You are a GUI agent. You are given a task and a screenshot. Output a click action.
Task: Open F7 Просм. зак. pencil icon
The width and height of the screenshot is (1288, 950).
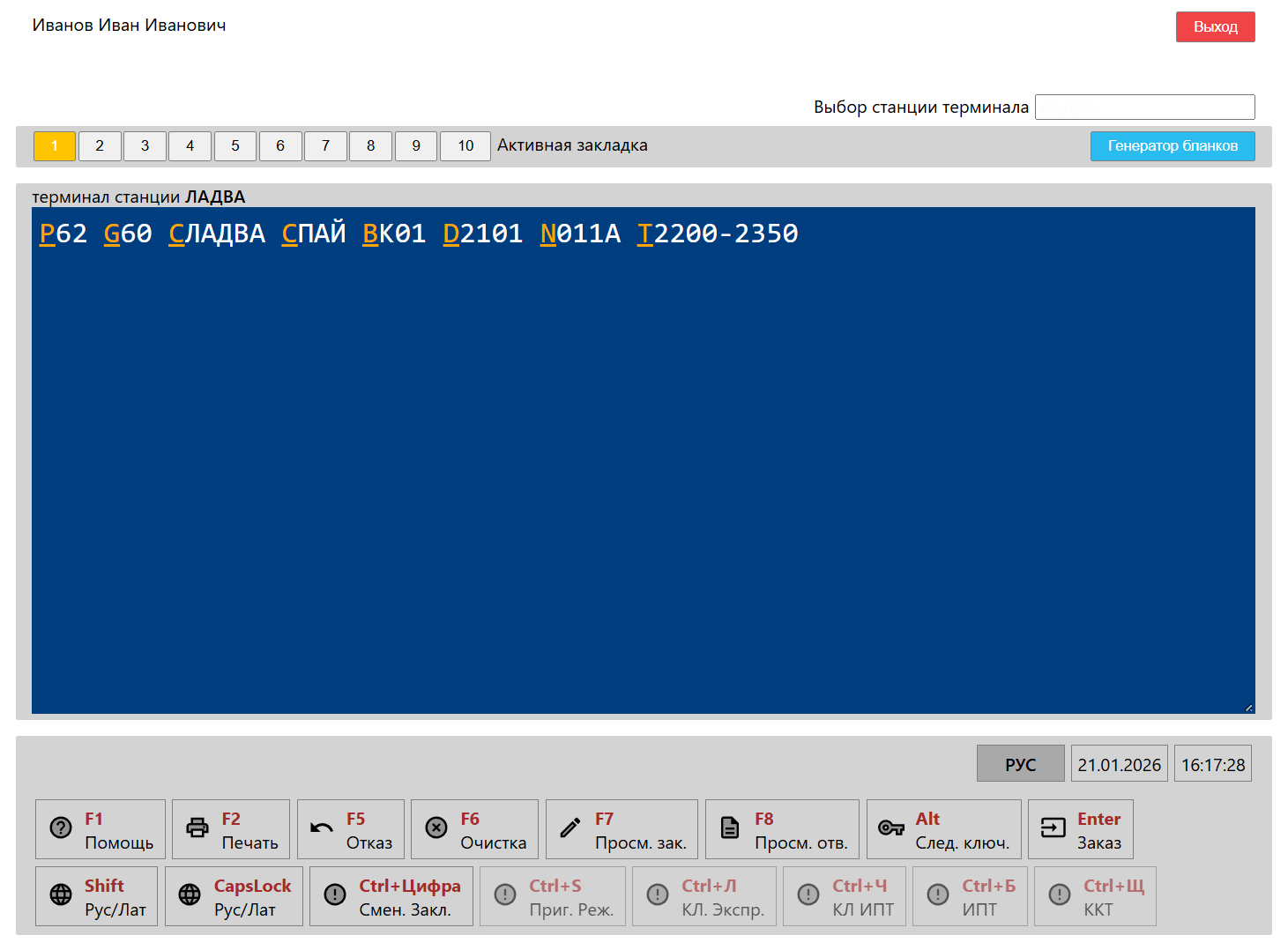[570, 828]
